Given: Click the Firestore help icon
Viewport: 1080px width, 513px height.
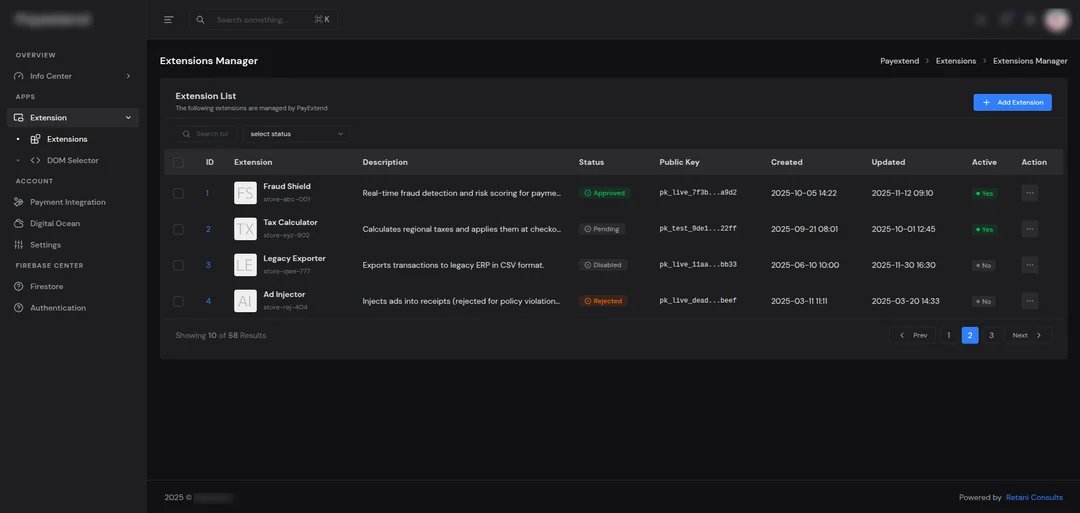Looking at the screenshot, I should 19,286.
